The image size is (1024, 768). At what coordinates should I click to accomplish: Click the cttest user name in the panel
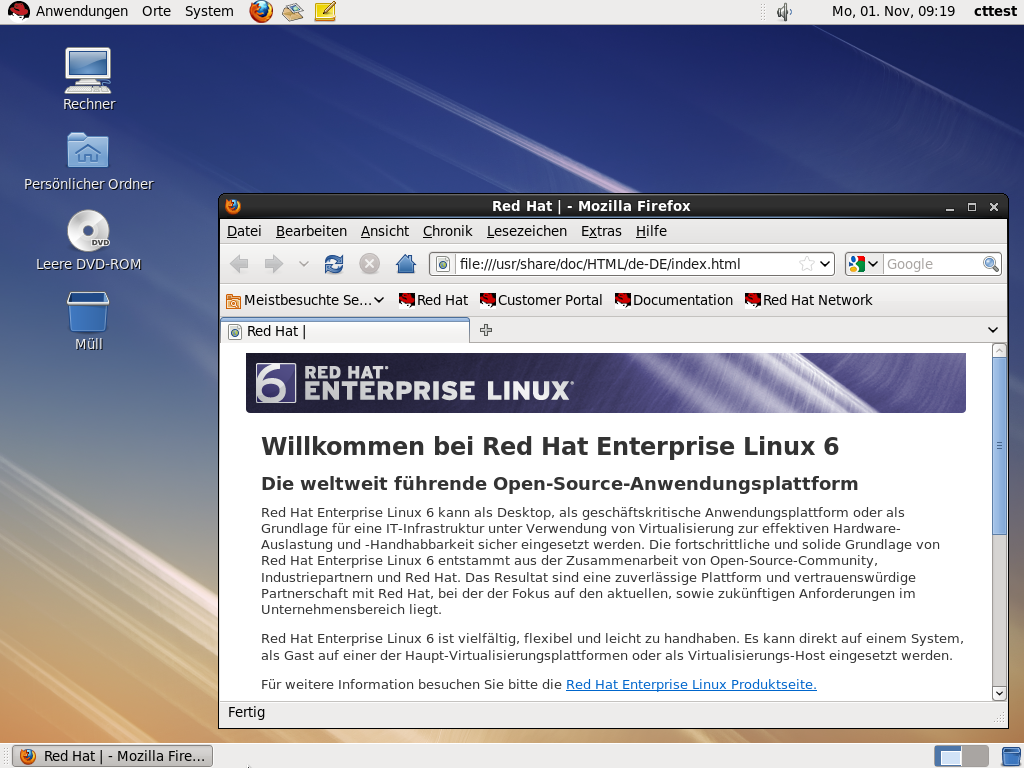[x=995, y=11]
